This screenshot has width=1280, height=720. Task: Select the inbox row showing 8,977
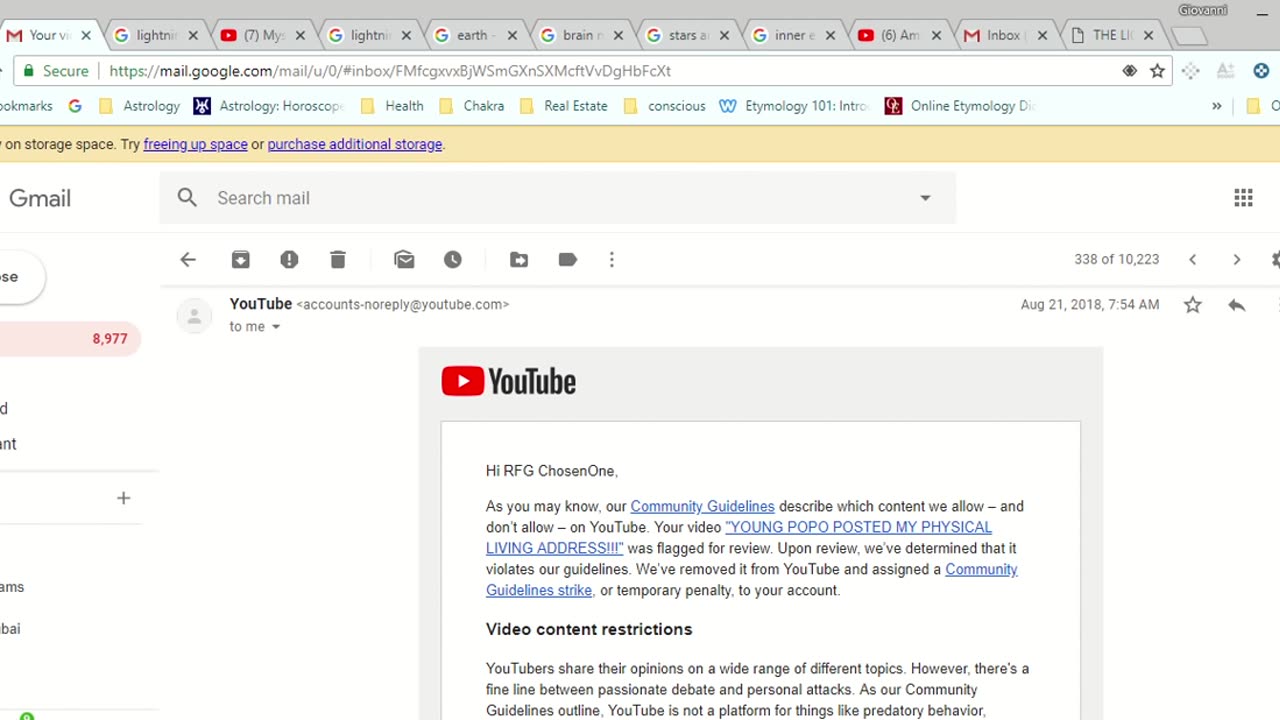(x=70, y=339)
